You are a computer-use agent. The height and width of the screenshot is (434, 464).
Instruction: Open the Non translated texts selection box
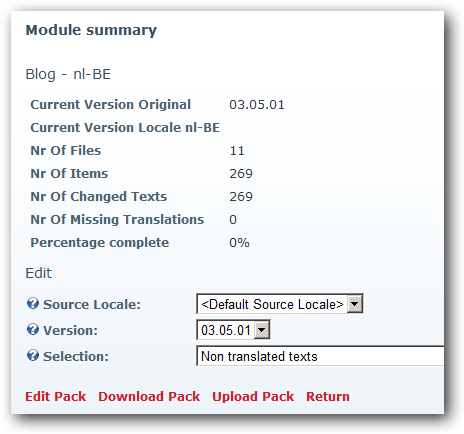coord(320,356)
